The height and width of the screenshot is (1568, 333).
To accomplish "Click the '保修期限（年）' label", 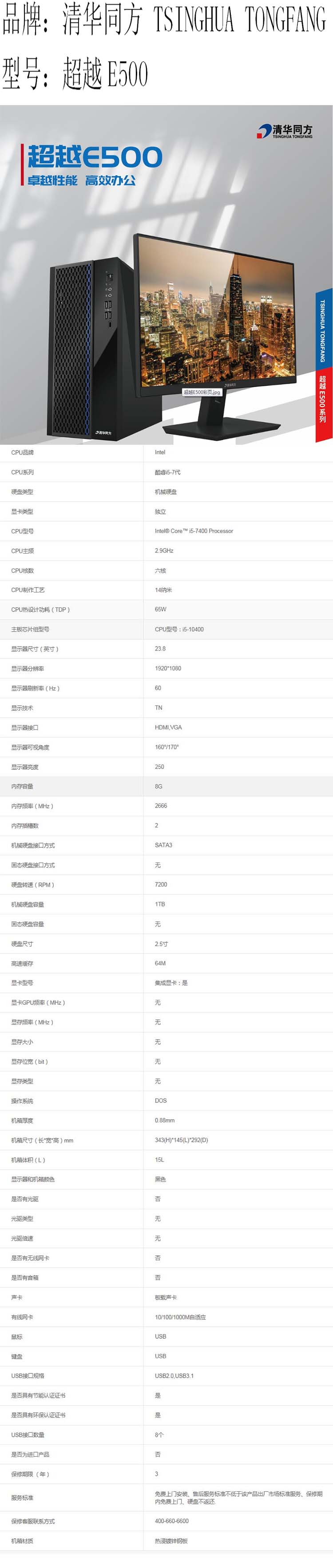I will coord(31,1474).
